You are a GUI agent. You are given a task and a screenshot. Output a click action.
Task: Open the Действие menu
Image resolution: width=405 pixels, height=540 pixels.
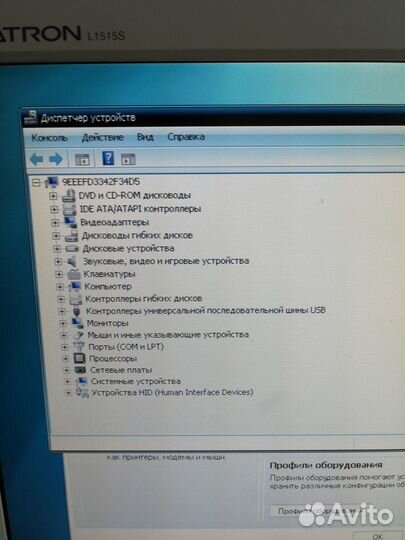[103, 137]
